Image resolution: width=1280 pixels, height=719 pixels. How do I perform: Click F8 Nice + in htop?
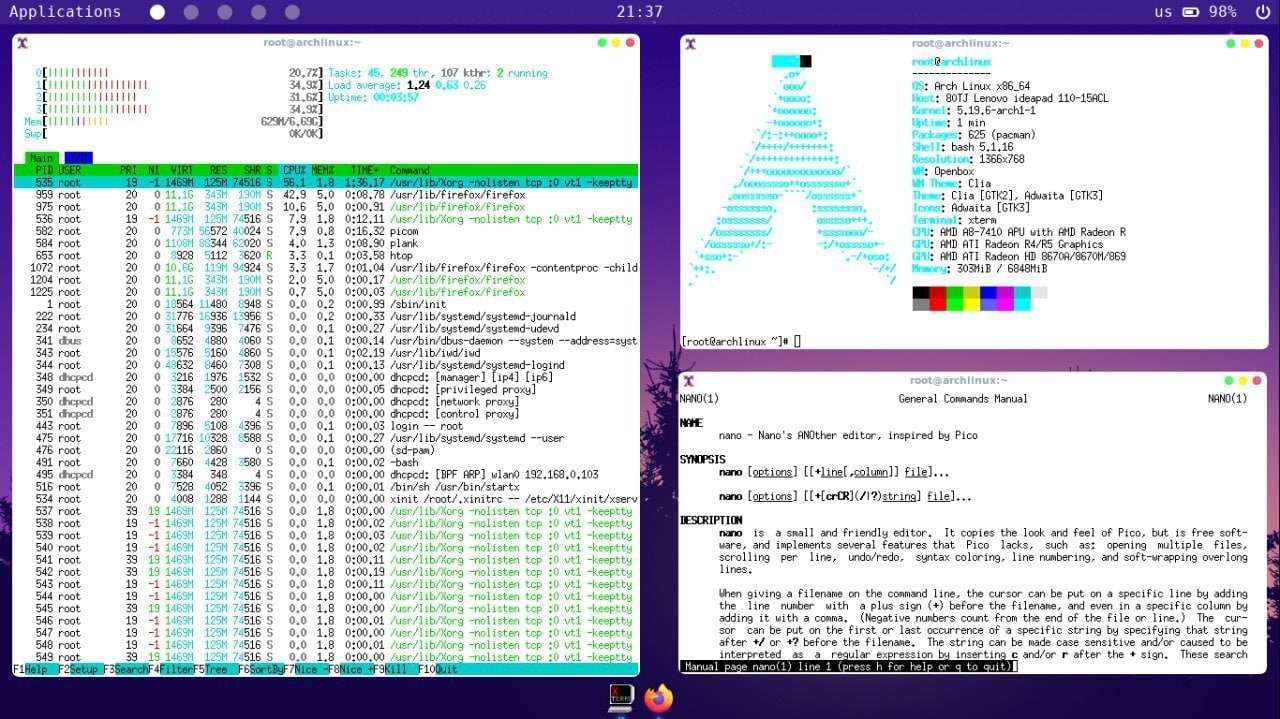[352, 669]
